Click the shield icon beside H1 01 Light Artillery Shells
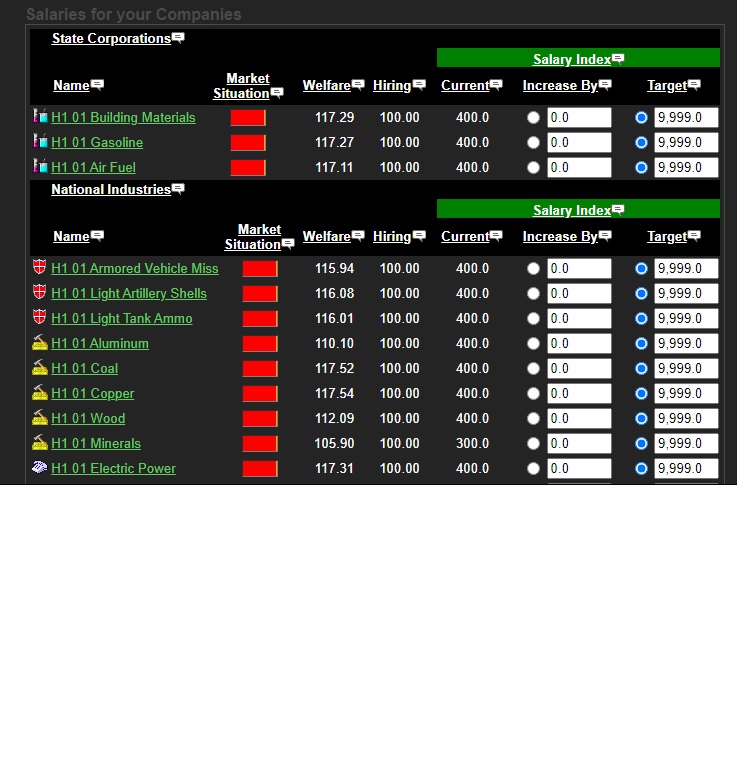 40,292
